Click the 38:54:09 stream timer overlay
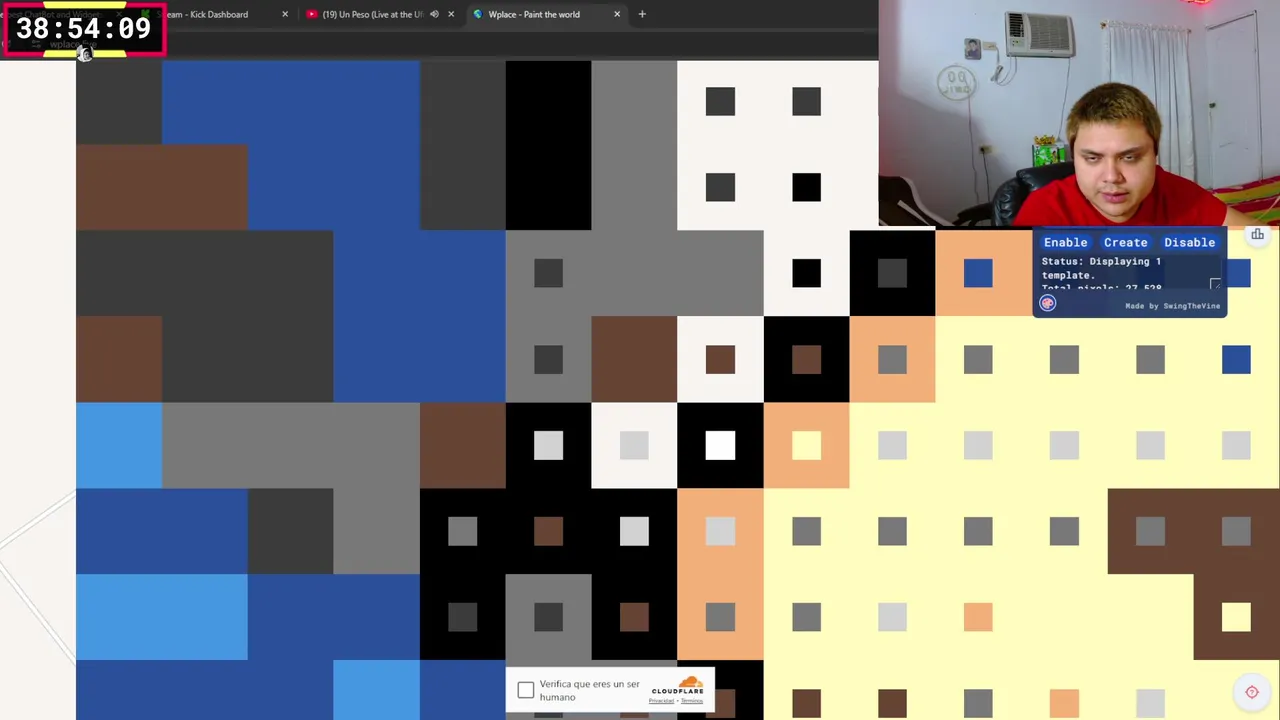Viewport: 1280px width, 720px height. click(84, 29)
